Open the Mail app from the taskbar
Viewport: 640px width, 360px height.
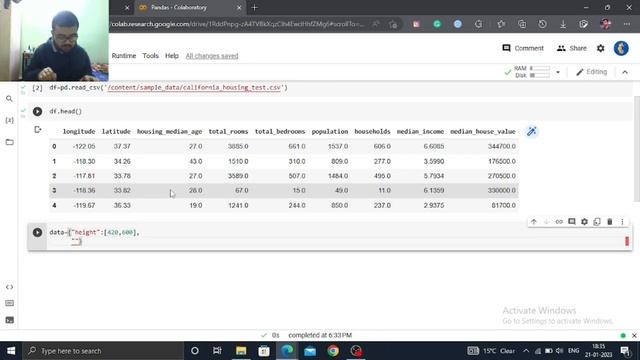pyautogui.click(x=310, y=351)
